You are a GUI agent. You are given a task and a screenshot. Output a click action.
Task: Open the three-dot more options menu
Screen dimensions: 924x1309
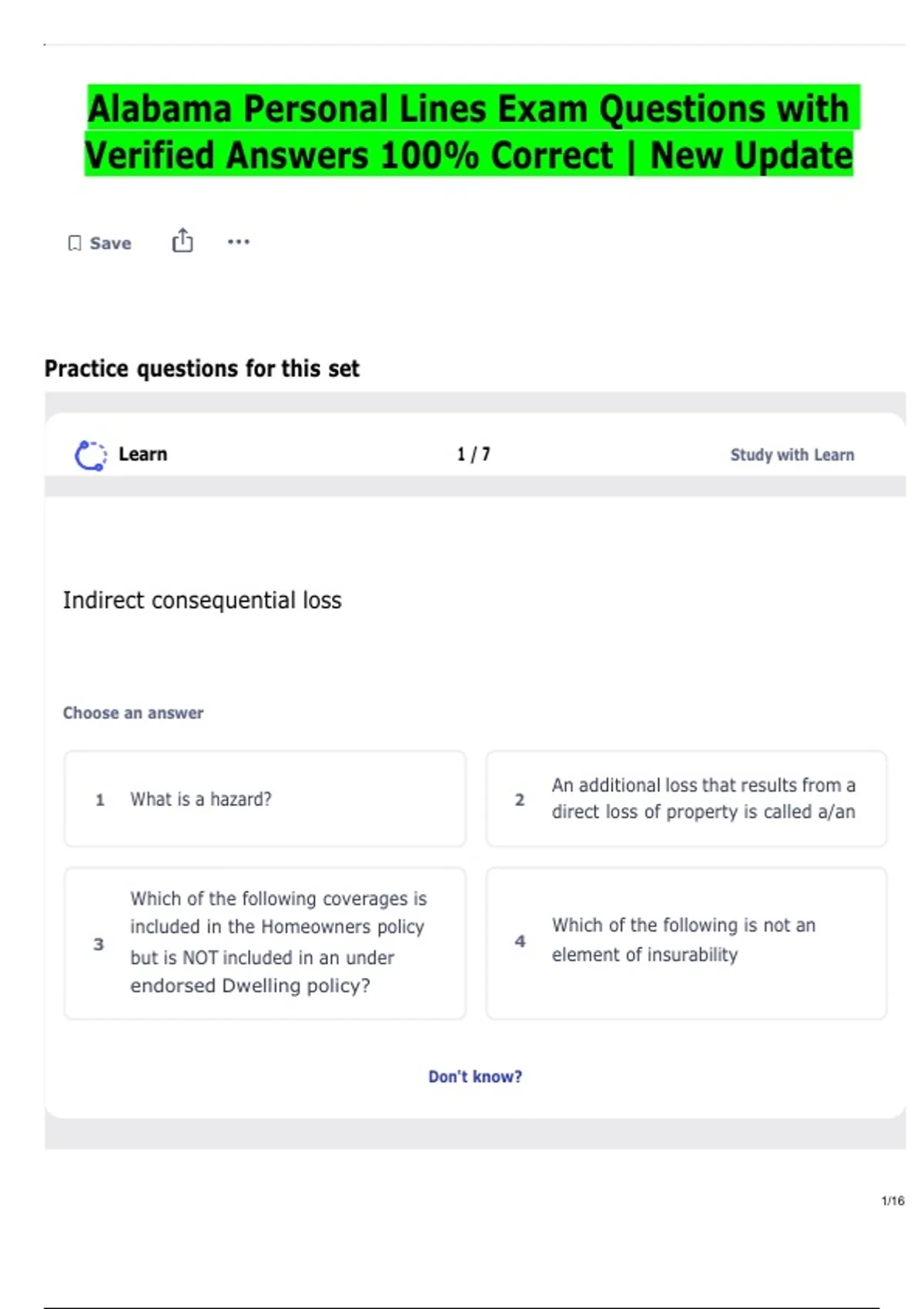pos(239,242)
